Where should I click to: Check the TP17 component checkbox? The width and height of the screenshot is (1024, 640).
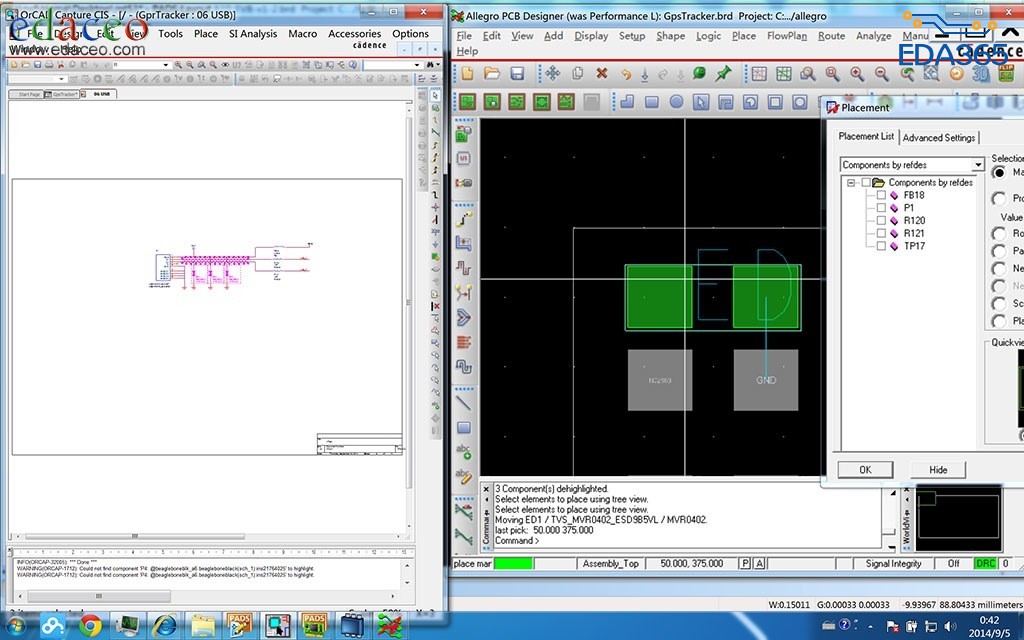tap(881, 246)
